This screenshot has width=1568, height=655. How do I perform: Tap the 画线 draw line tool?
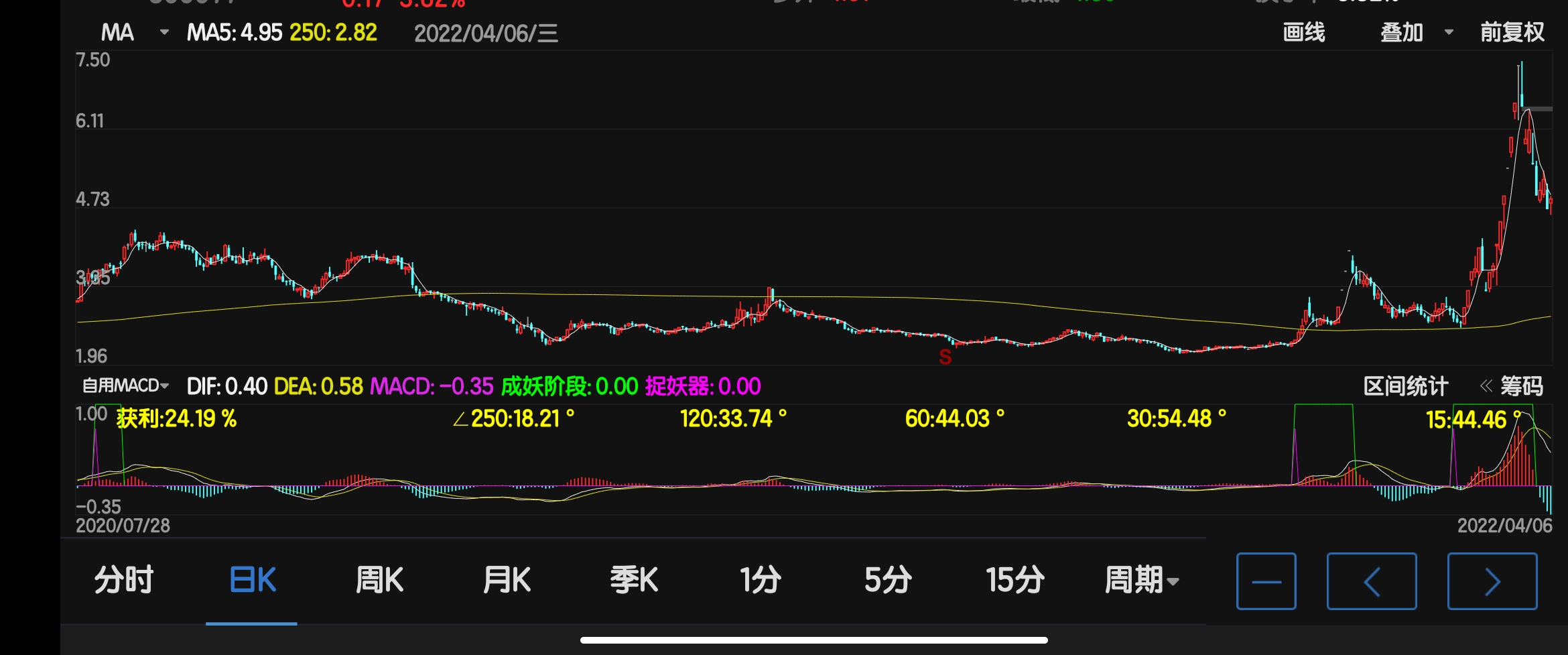(1303, 32)
